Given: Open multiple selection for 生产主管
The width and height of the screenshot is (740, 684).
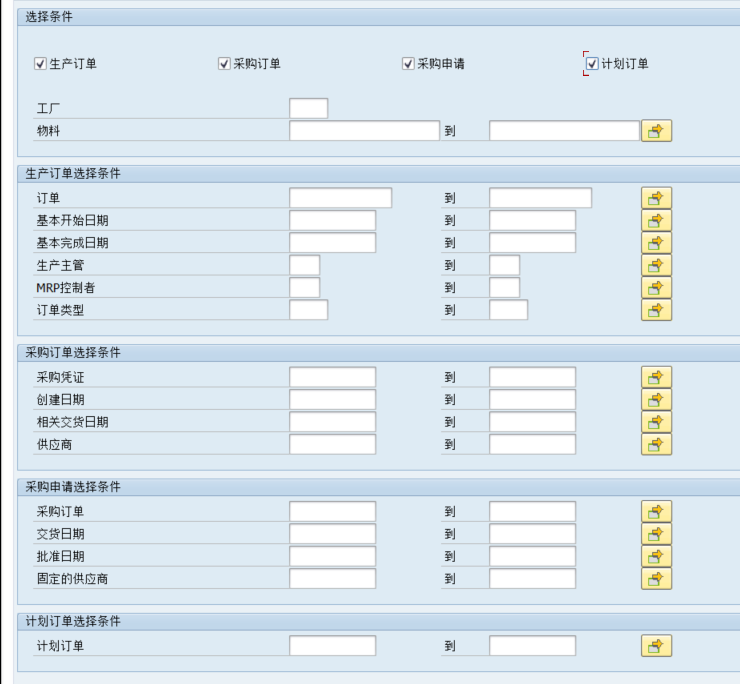Looking at the screenshot, I should pyautogui.click(x=656, y=265).
